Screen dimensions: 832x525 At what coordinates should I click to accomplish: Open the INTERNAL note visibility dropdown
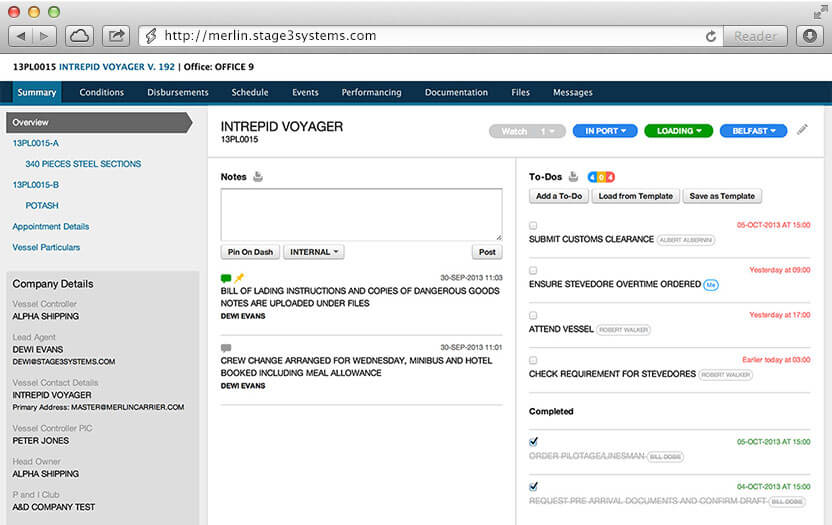tap(313, 252)
